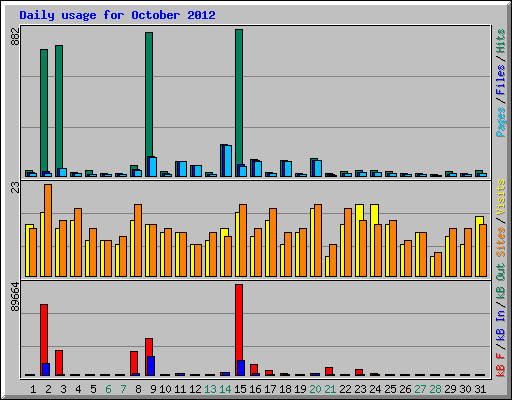512x400 pixels.
Task: Click day 29 on the date axis
Action: pyautogui.click(x=450, y=389)
